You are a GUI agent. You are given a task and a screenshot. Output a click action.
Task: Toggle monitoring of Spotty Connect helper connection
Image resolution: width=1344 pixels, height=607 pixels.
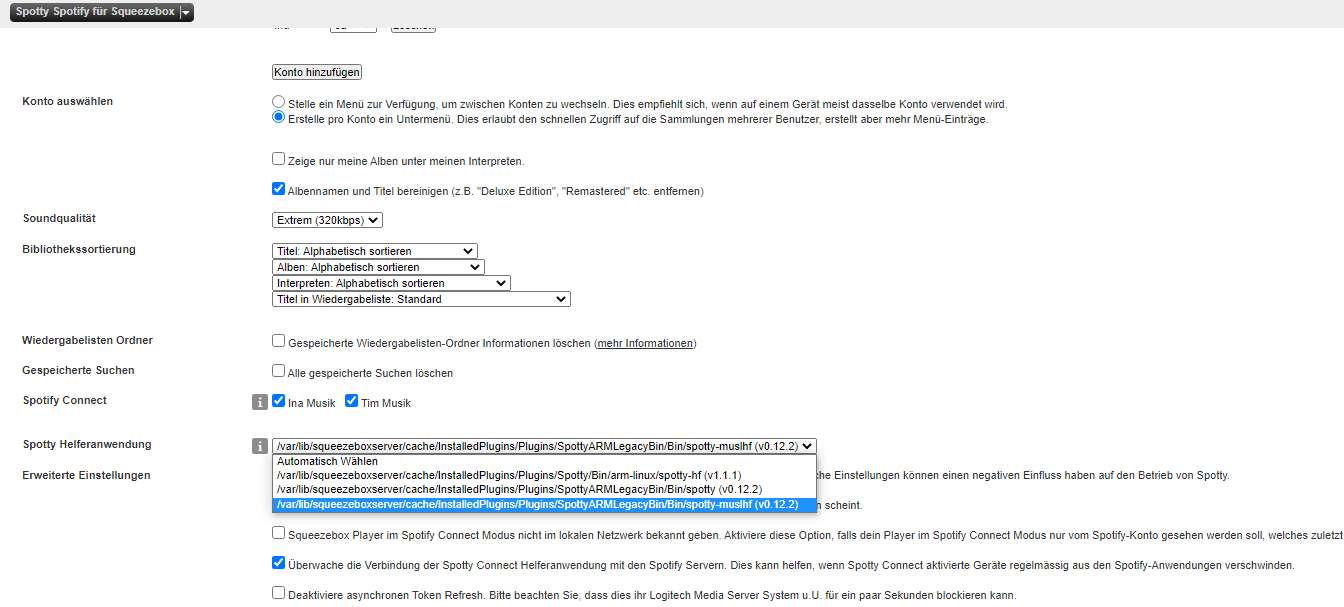278,563
